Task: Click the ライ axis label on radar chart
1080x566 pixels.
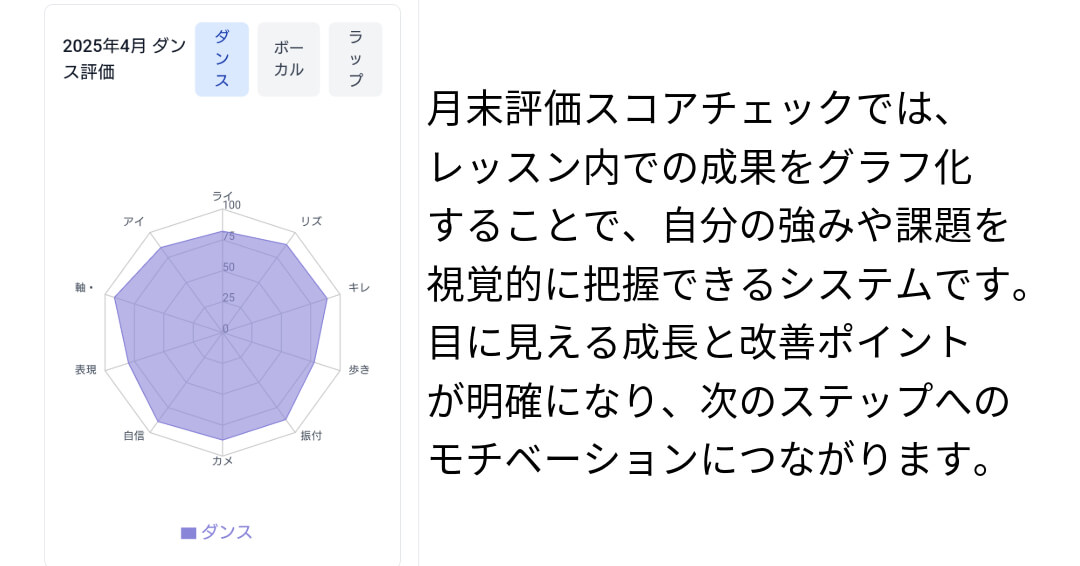Action: (x=222, y=196)
